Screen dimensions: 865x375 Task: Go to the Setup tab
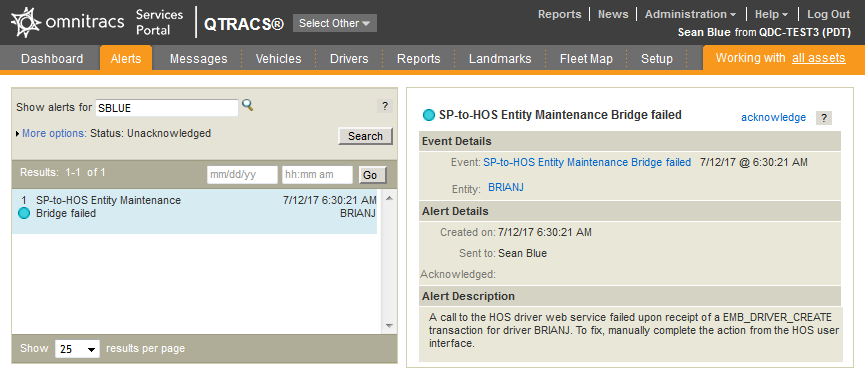(x=656, y=58)
